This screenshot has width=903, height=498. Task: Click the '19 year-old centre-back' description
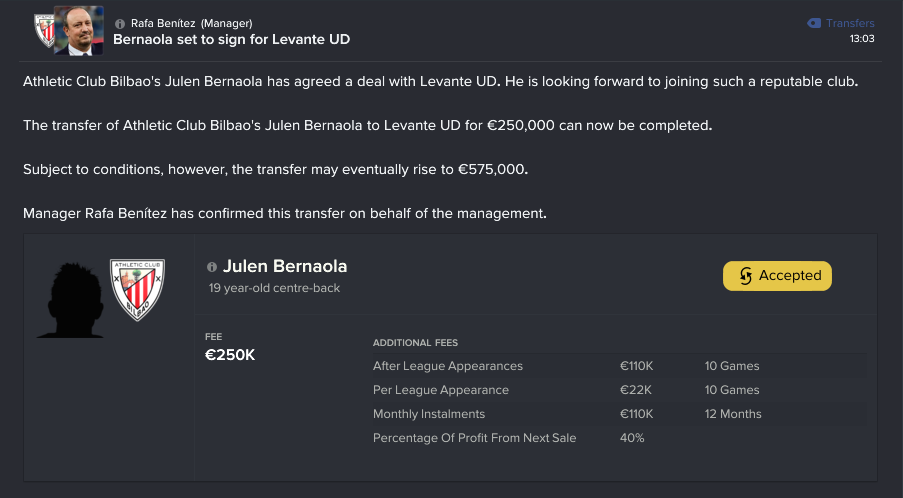point(274,288)
